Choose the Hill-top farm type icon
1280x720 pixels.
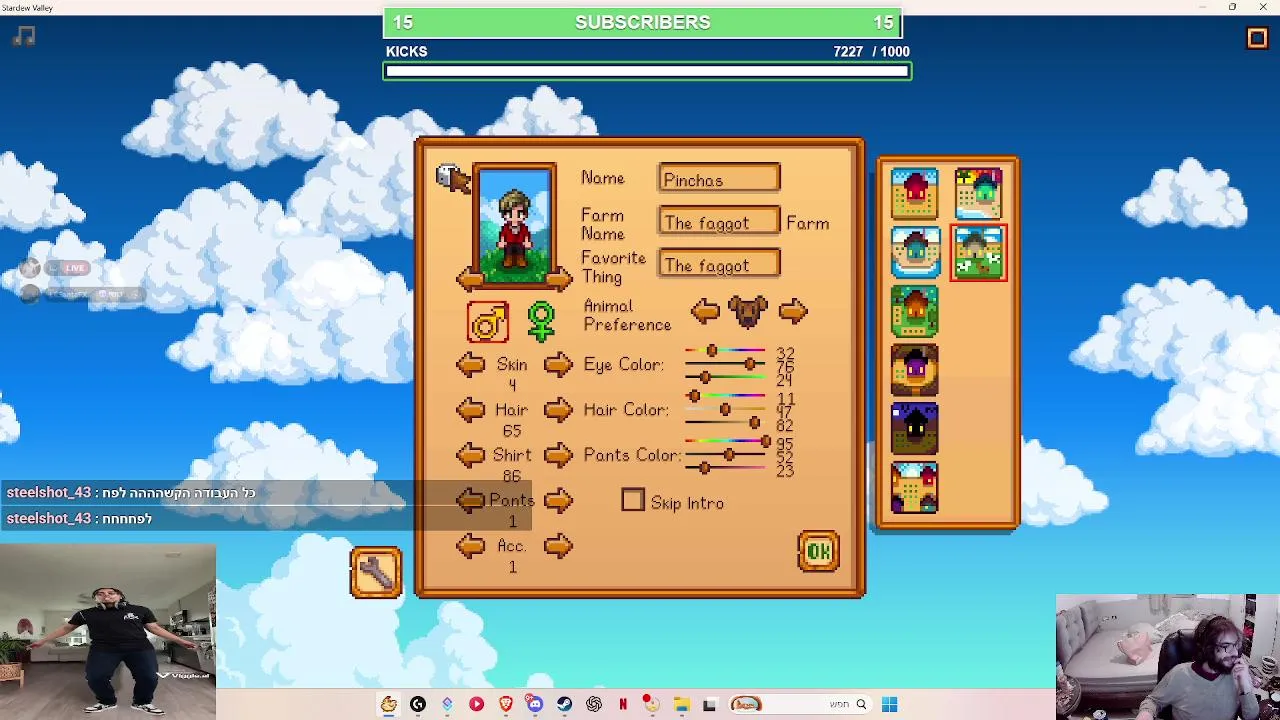coord(915,370)
